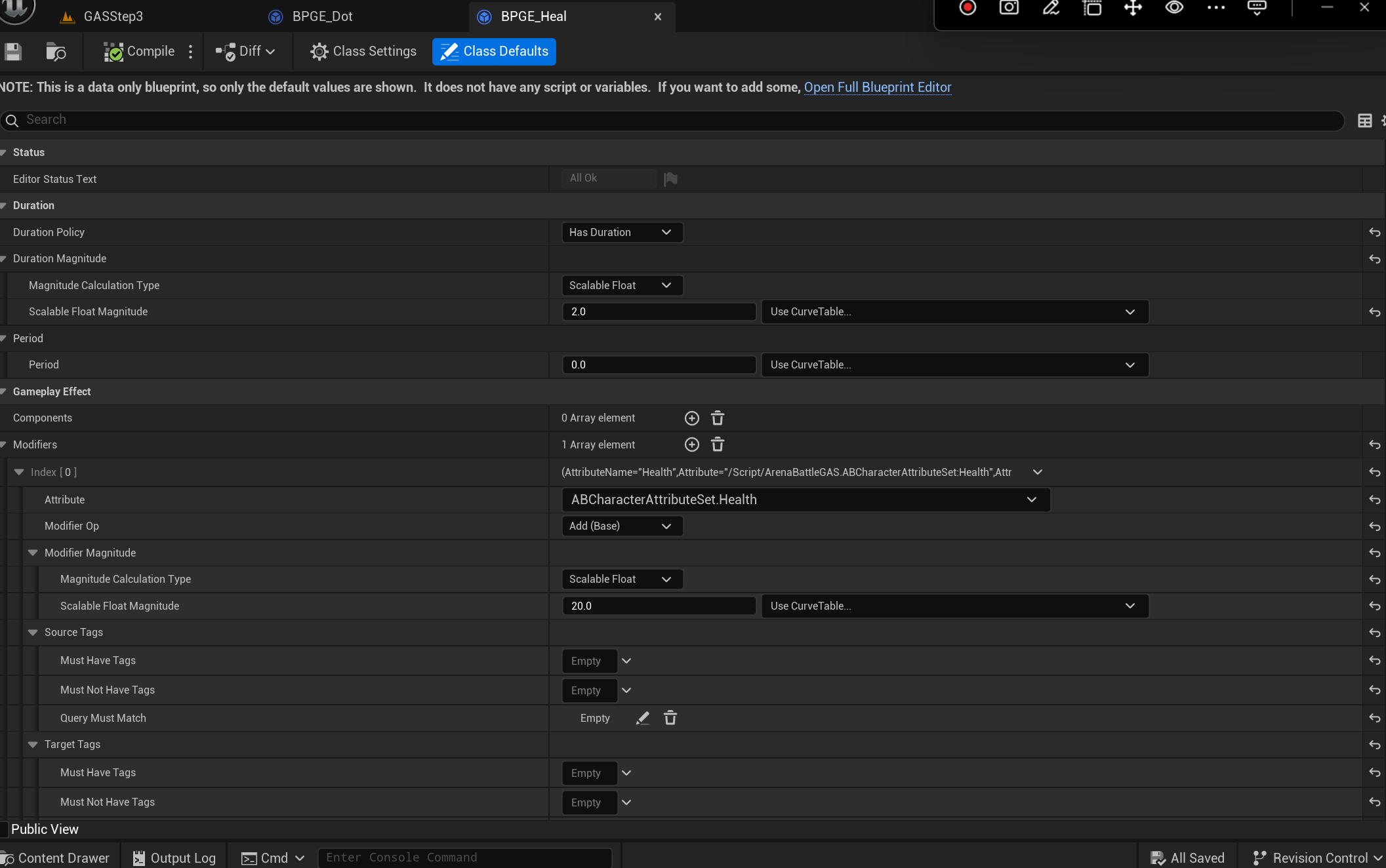Open Class Settings

[x=363, y=51]
